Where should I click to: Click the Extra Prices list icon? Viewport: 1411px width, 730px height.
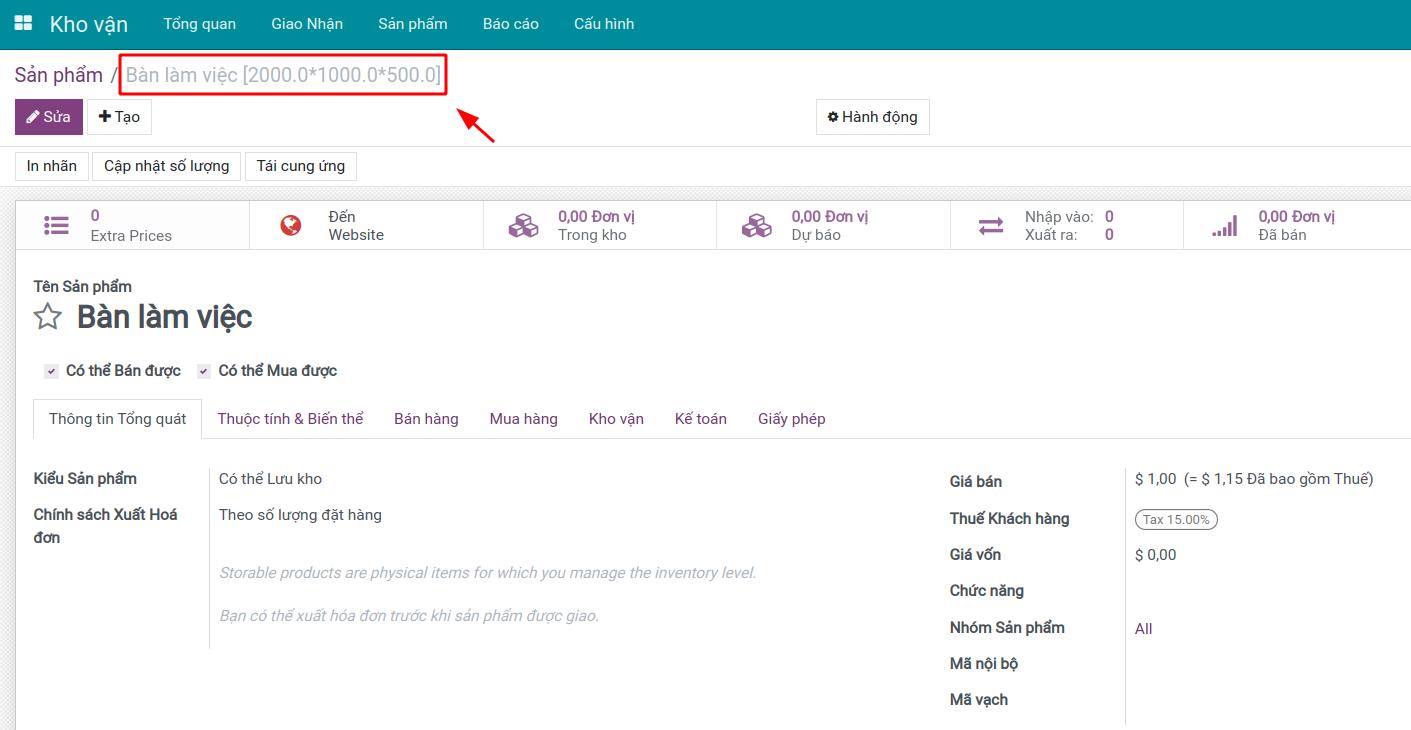point(57,226)
